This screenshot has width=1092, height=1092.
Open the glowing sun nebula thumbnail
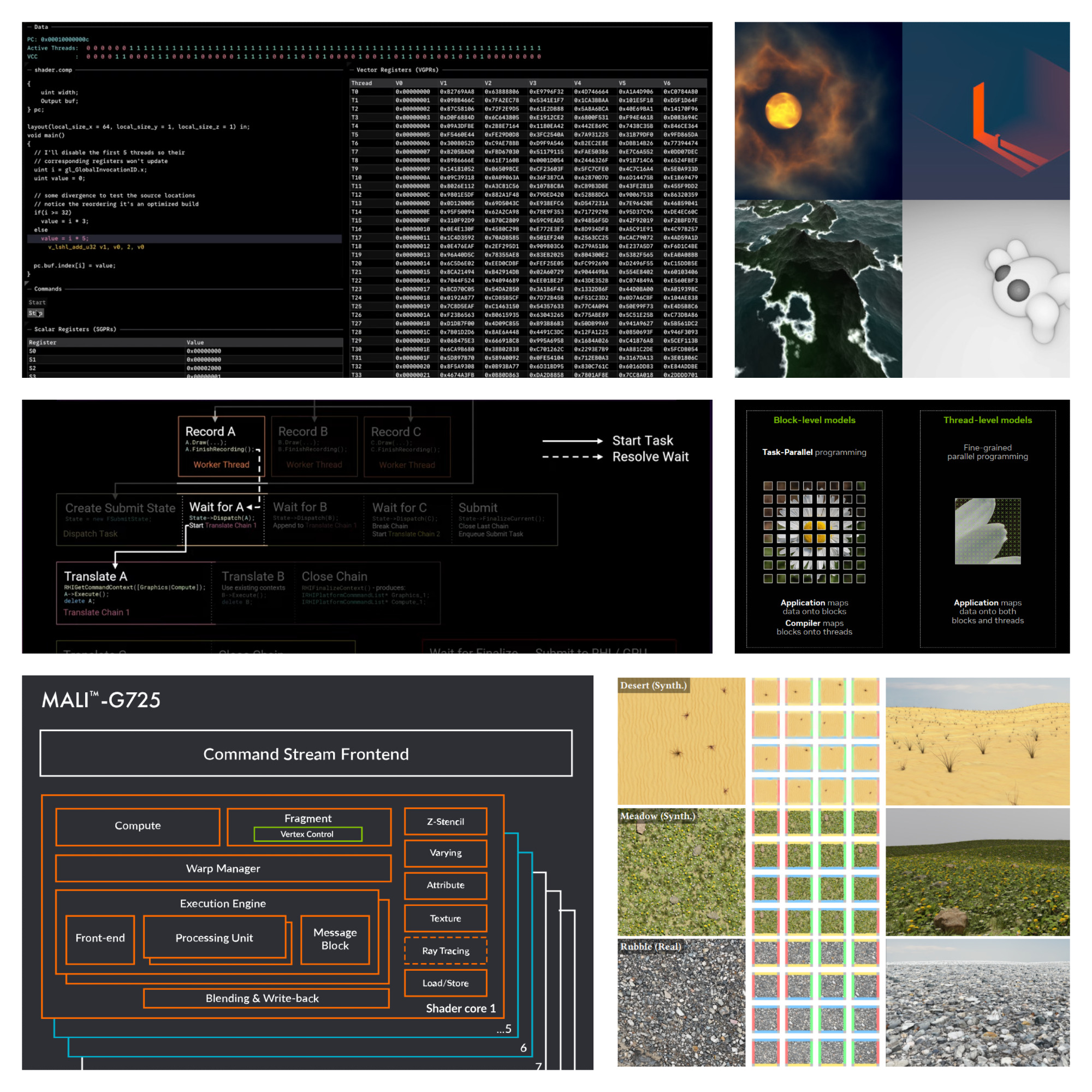tap(818, 111)
